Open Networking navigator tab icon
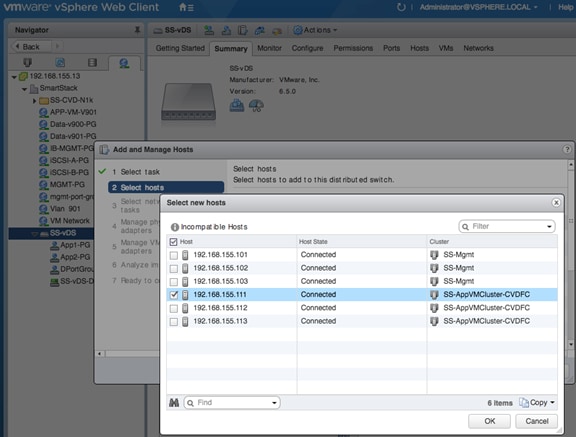The width and height of the screenshot is (576, 437). pyautogui.click(x=124, y=63)
